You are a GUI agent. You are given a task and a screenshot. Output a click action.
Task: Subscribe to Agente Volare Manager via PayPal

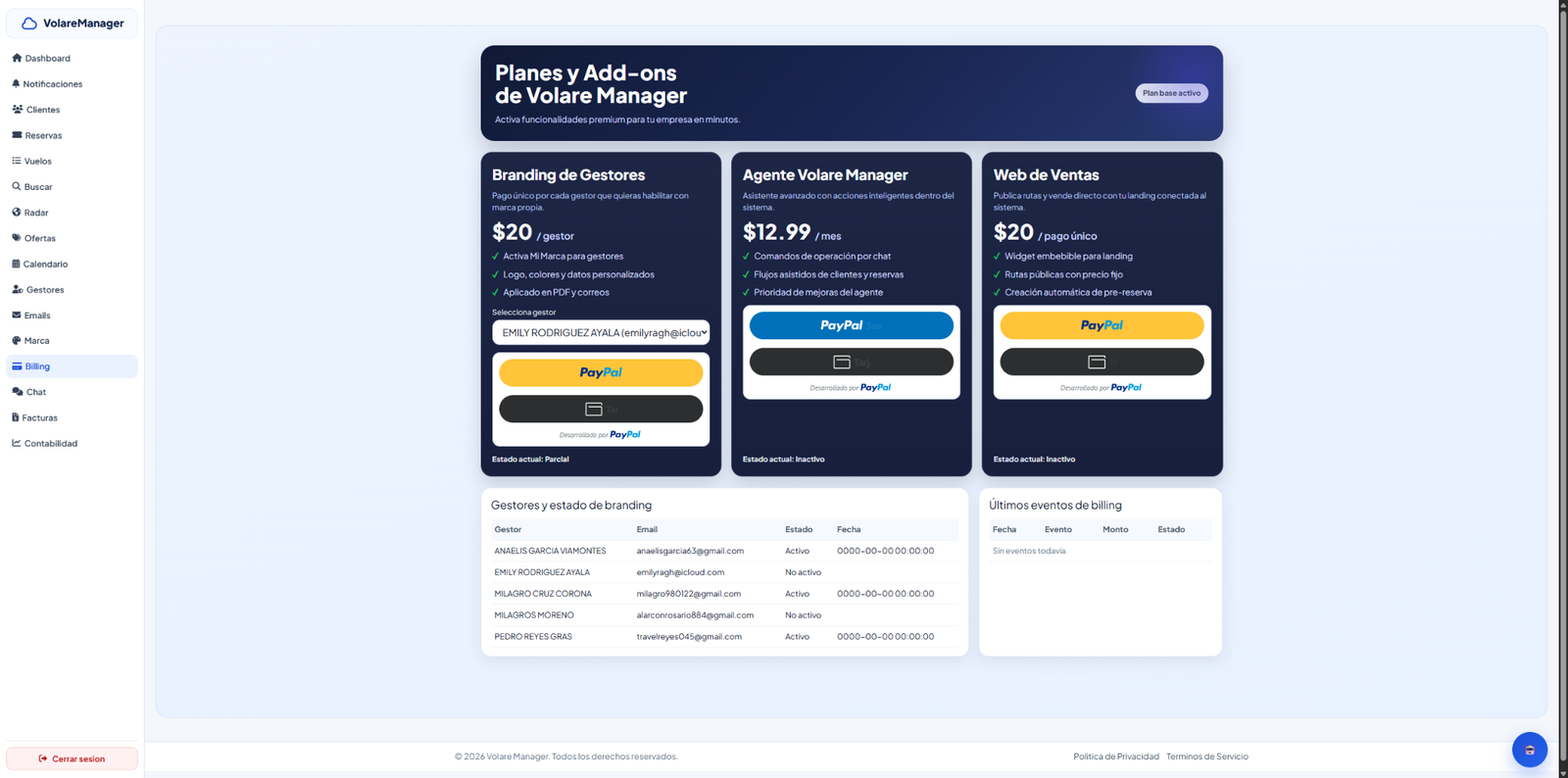tap(852, 325)
